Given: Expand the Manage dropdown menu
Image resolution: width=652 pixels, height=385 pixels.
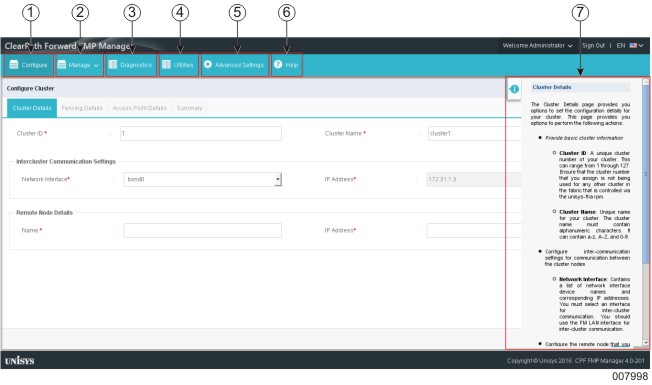Looking at the screenshot, I should (x=79, y=65).
